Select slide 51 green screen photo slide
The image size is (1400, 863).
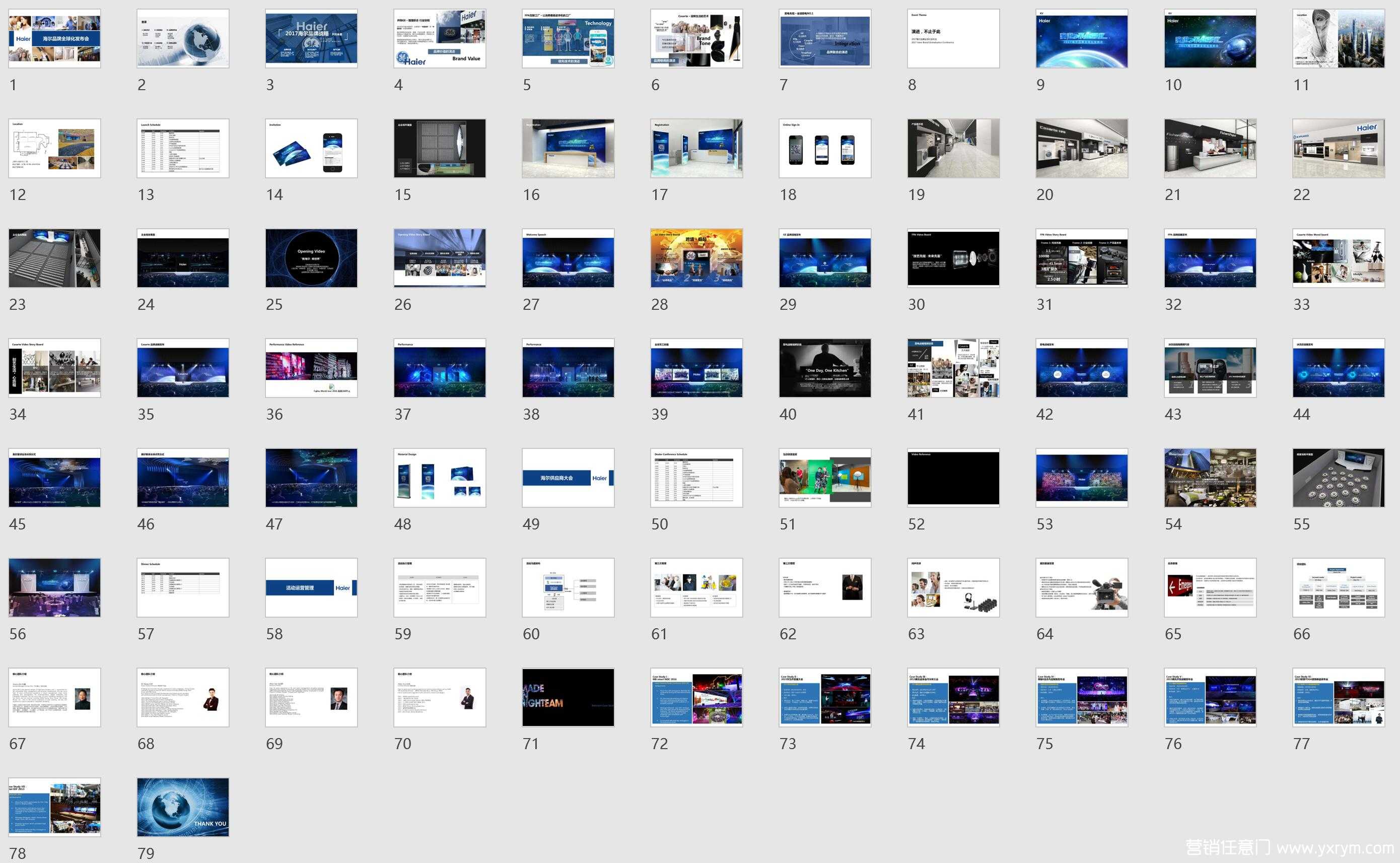(825, 478)
